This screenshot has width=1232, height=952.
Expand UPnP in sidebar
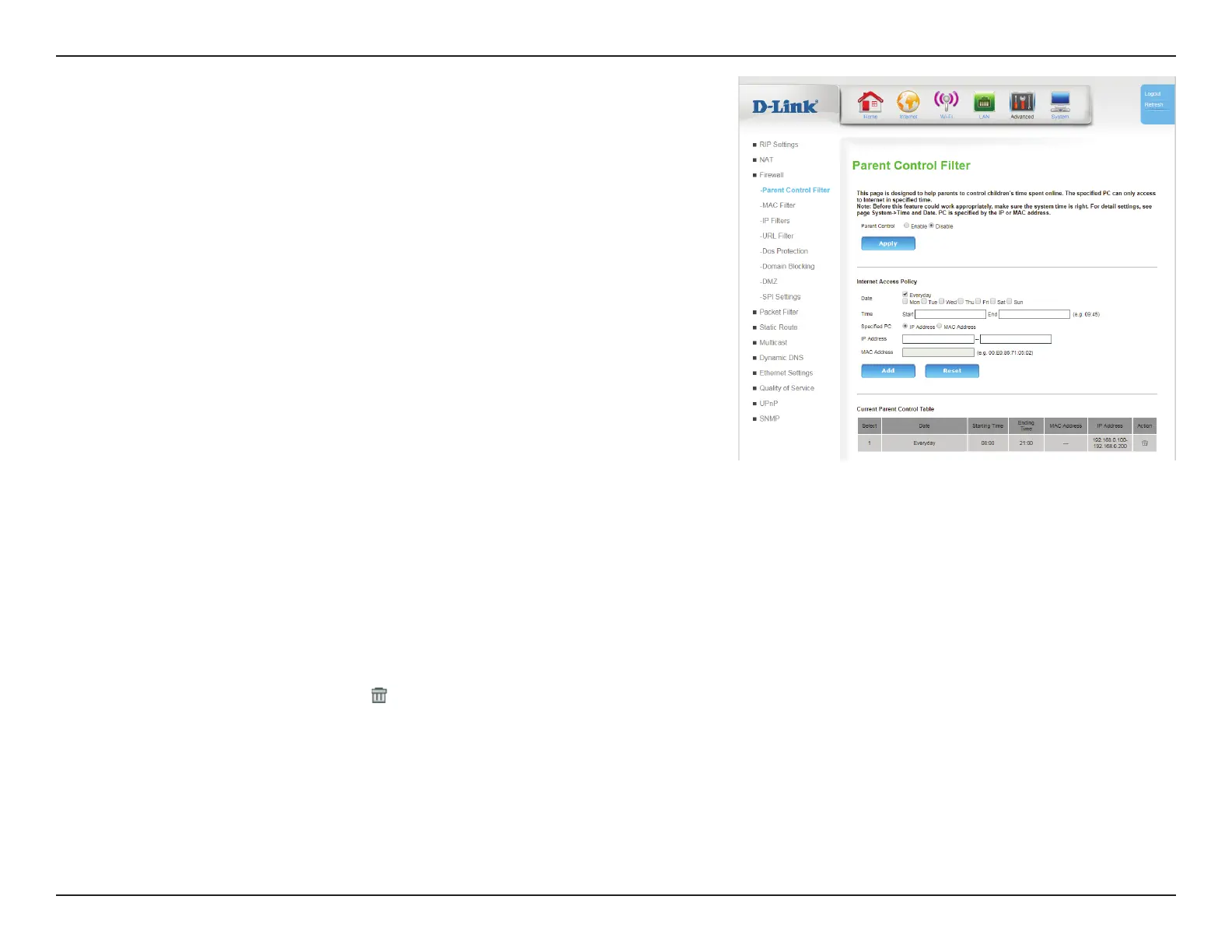click(x=768, y=404)
